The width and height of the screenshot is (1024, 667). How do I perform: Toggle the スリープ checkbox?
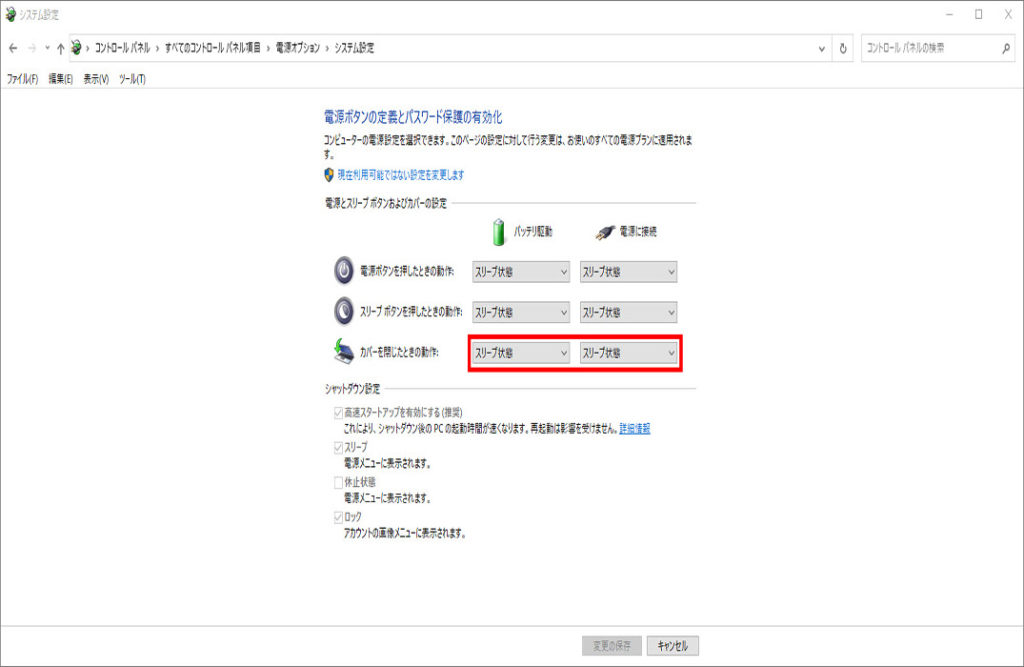click(x=338, y=447)
